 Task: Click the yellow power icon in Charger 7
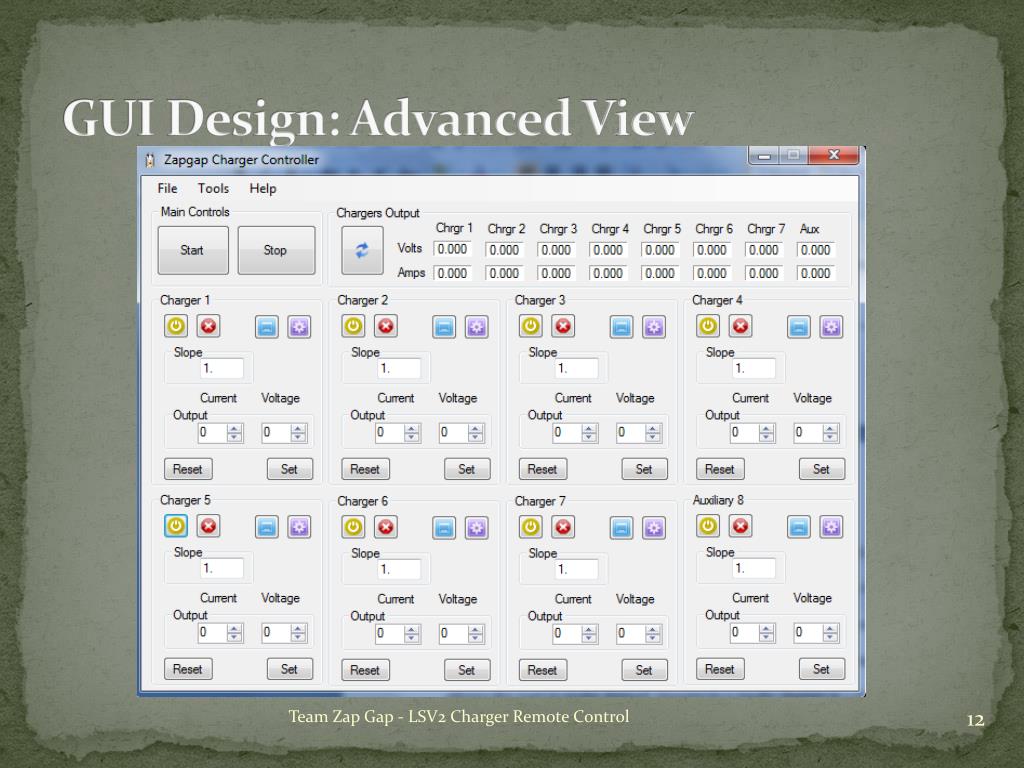(x=530, y=527)
